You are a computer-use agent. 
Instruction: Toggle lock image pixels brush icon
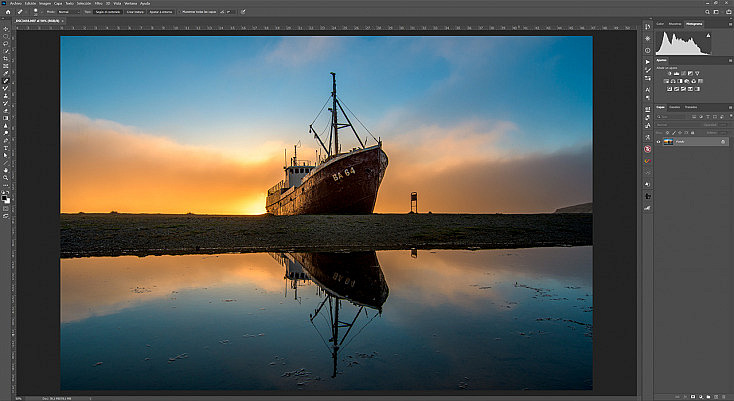coord(674,133)
